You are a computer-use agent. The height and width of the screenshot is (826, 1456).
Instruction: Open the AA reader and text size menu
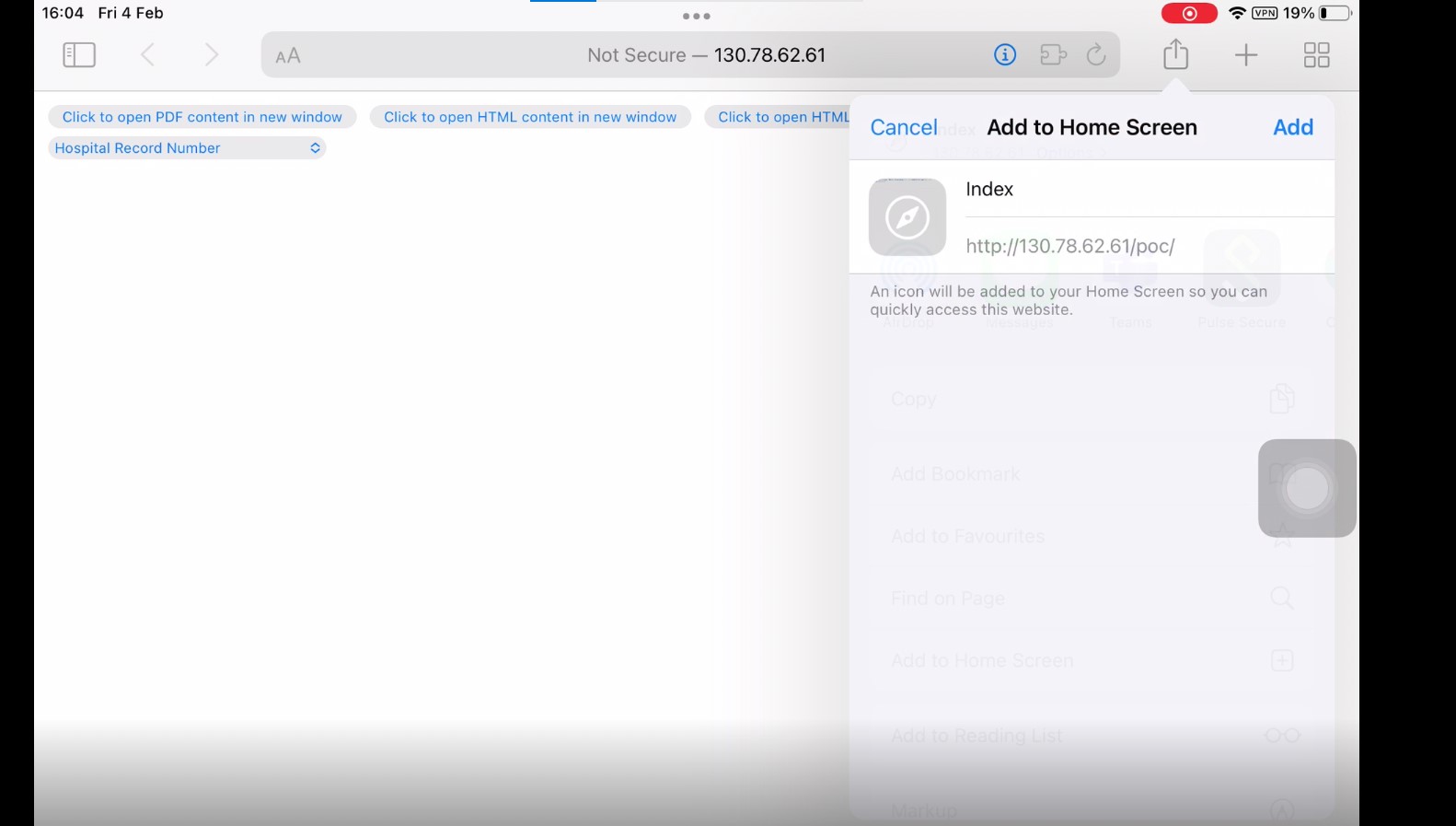click(288, 56)
